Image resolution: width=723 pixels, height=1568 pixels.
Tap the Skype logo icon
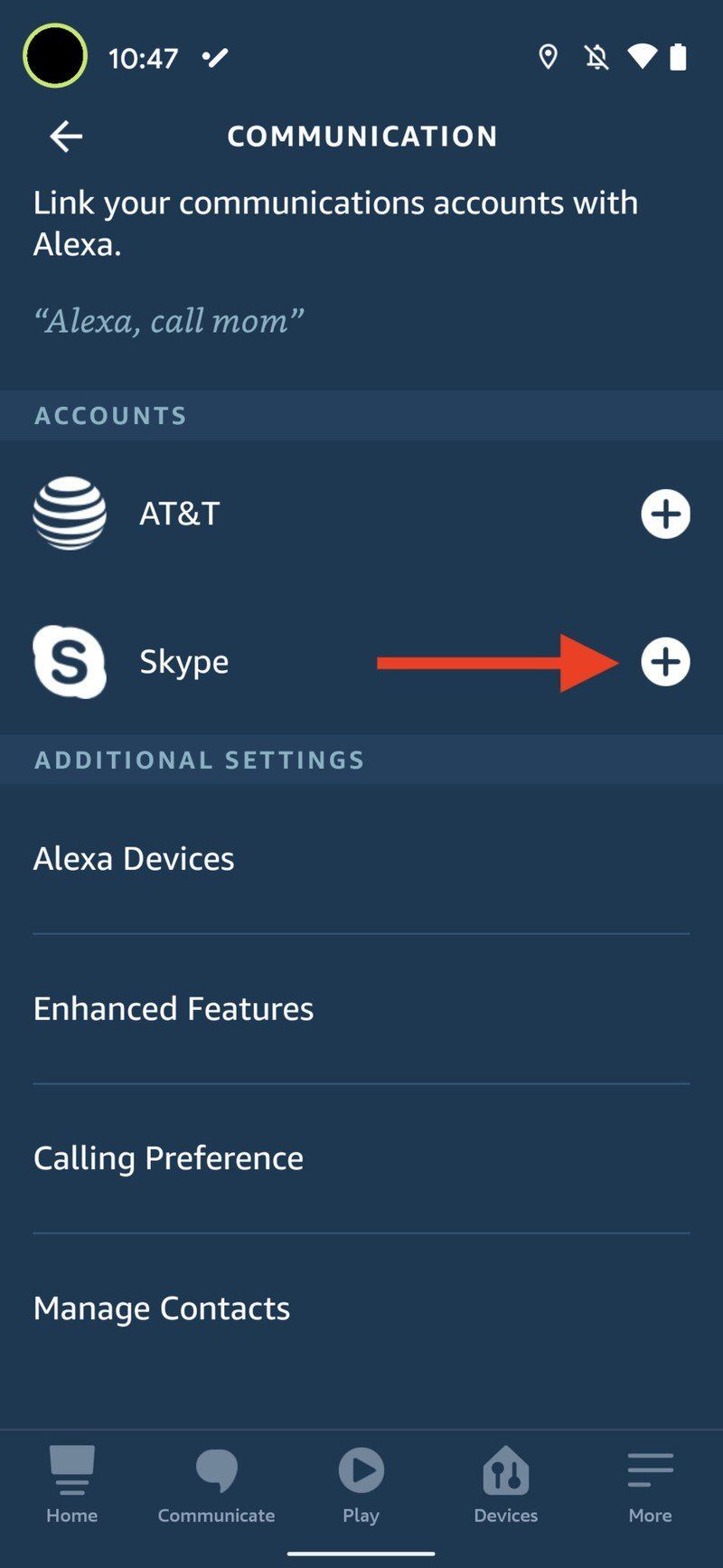[70, 662]
